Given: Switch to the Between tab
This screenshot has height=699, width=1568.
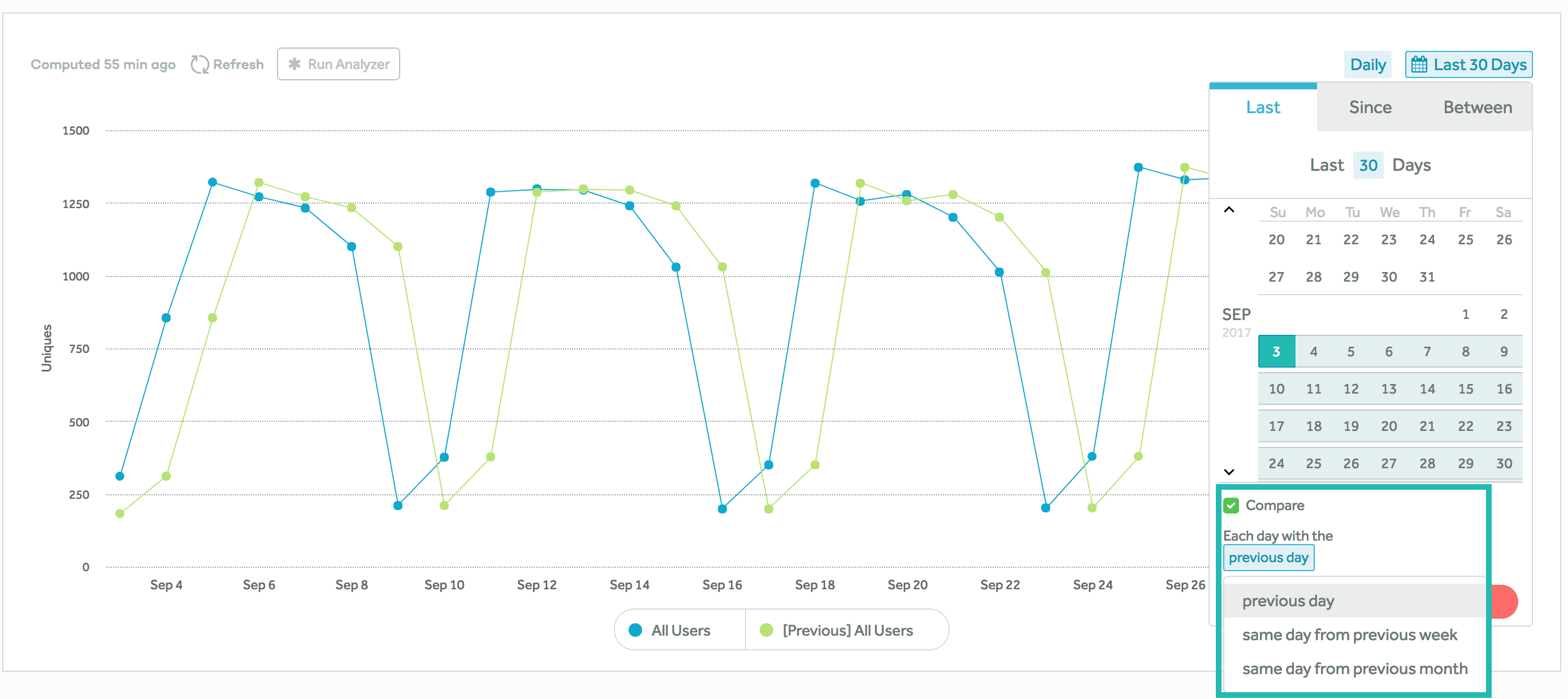Looking at the screenshot, I should [x=1478, y=107].
